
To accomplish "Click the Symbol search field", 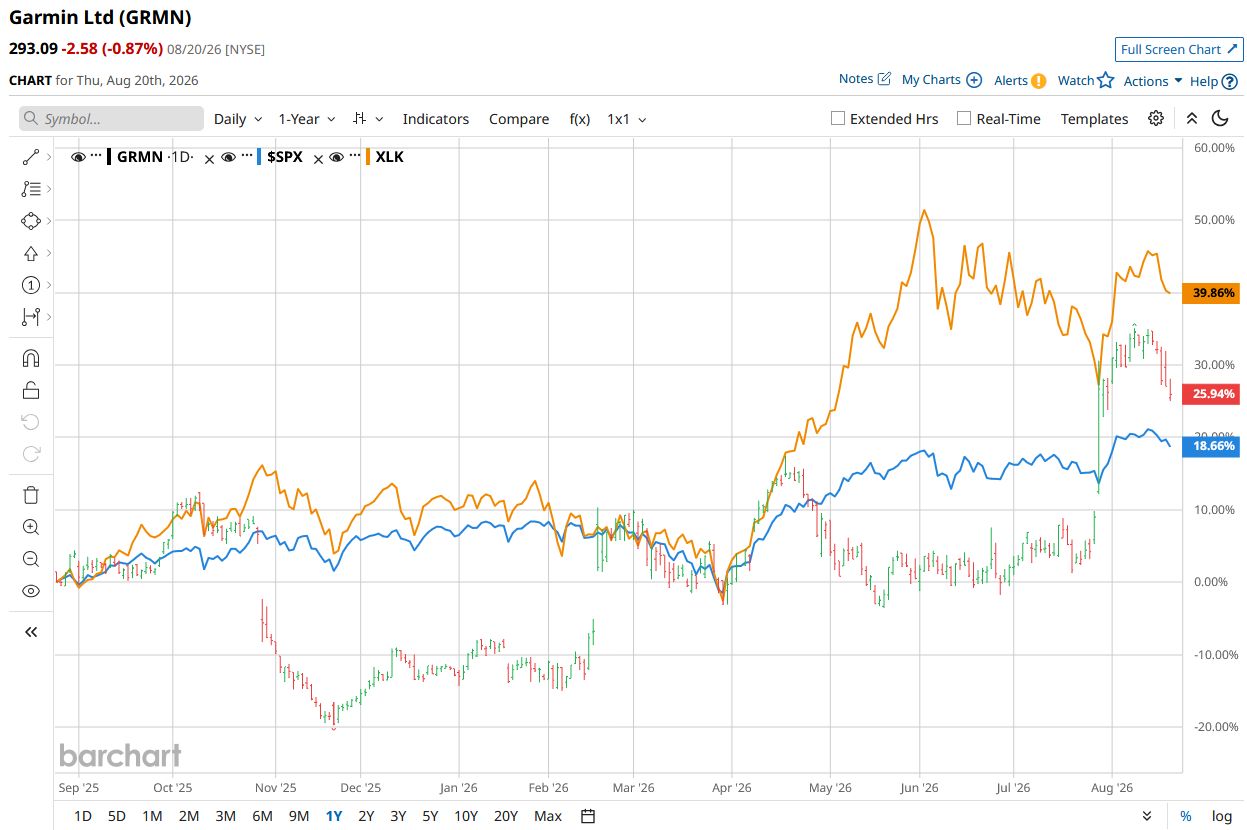I will click(x=111, y=118).
